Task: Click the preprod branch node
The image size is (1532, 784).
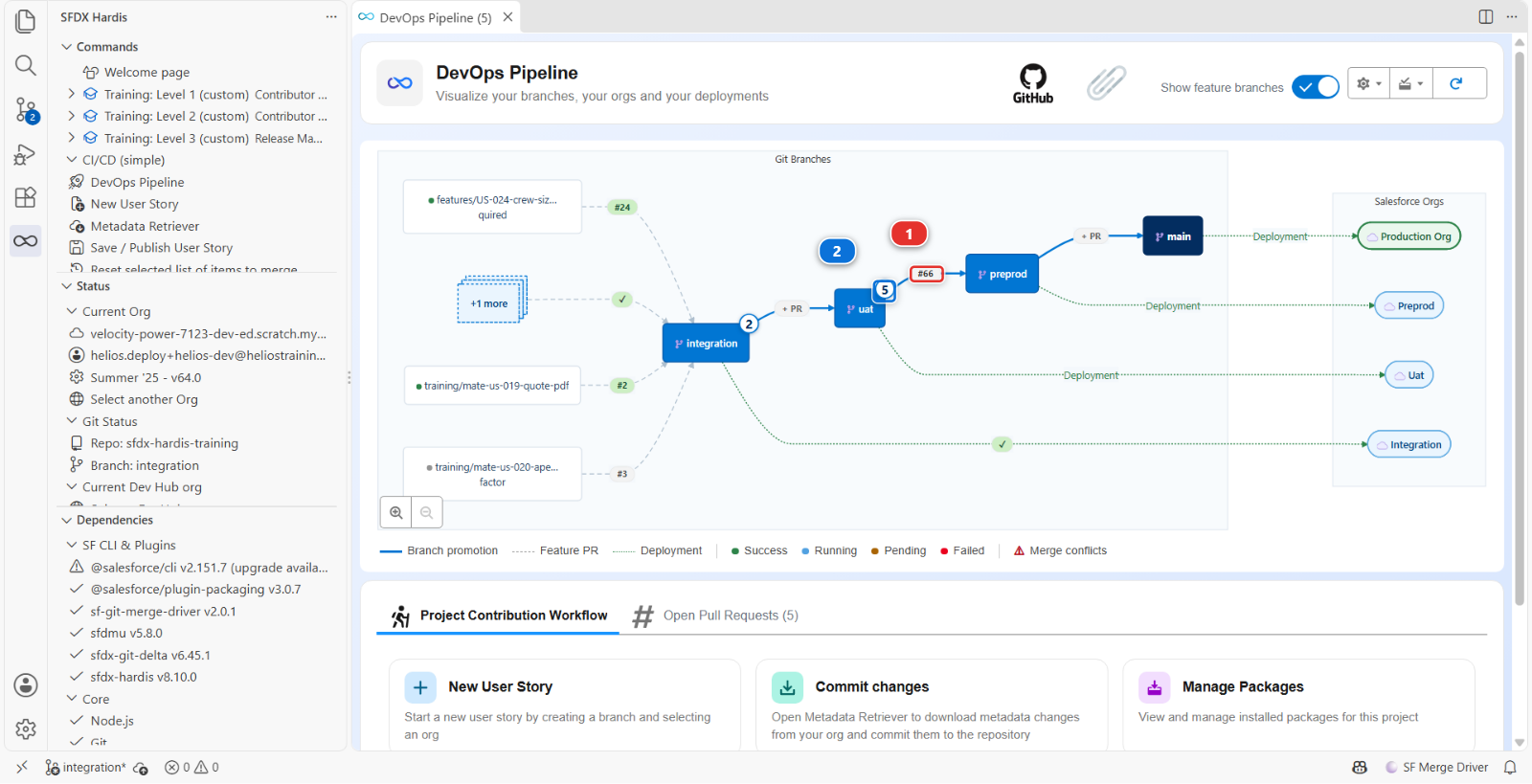Action: click(x=1002, y=274)
